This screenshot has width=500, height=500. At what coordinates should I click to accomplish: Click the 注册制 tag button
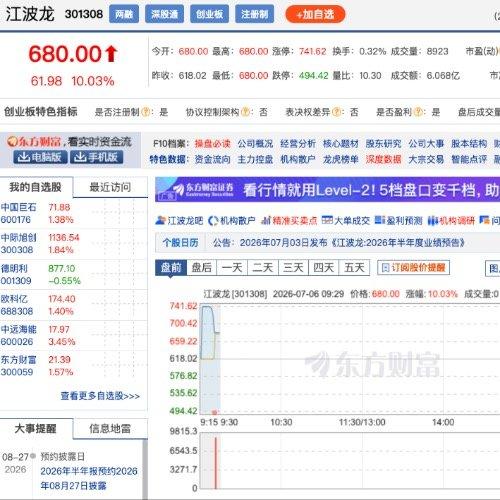tap(254, 14)
